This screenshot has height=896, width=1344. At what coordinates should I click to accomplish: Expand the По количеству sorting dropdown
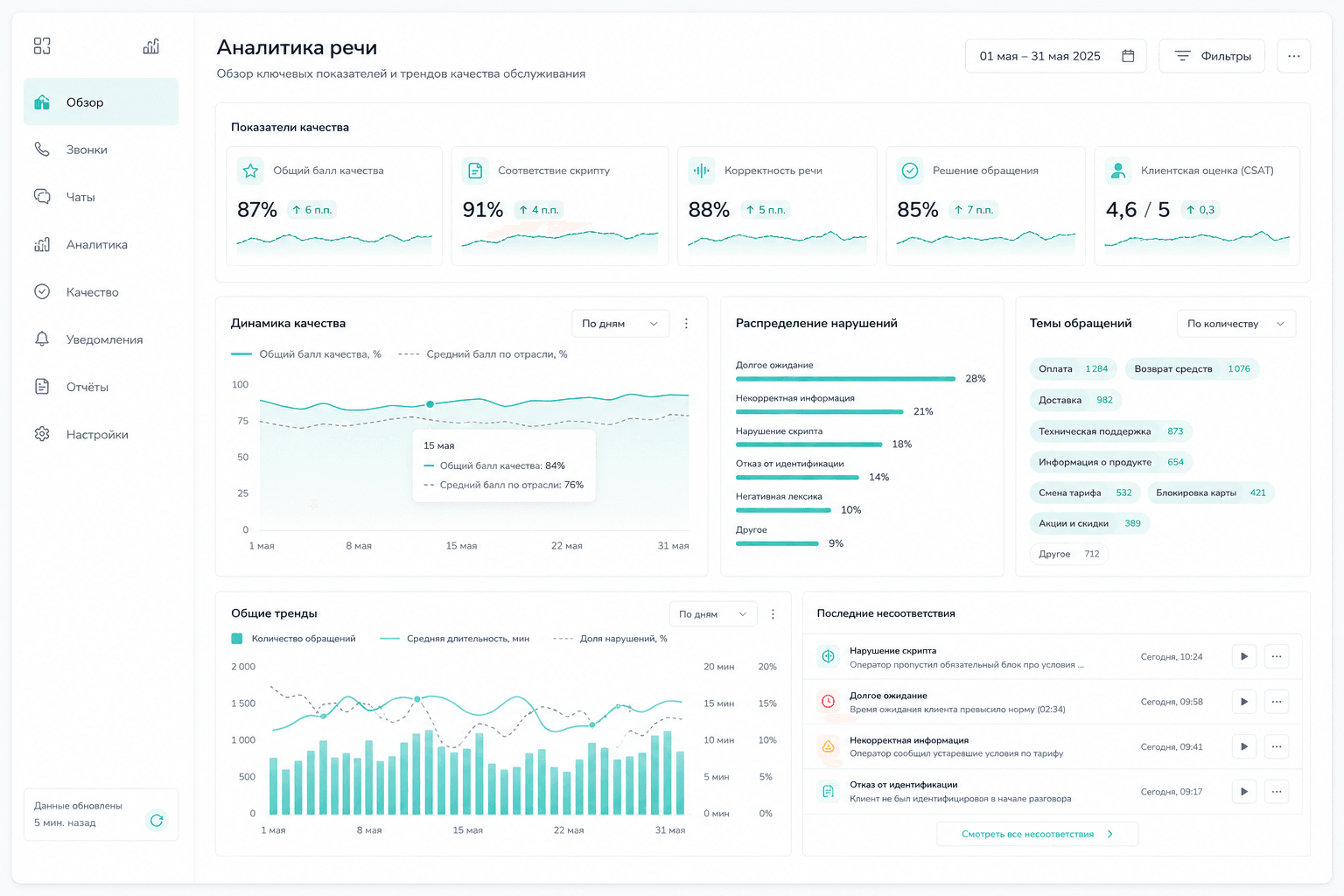[x=1236, y=324]
